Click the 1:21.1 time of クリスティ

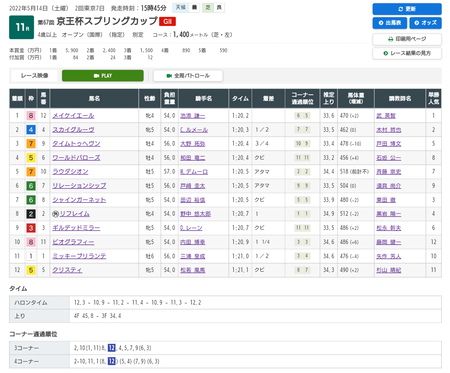pos(240,270)
